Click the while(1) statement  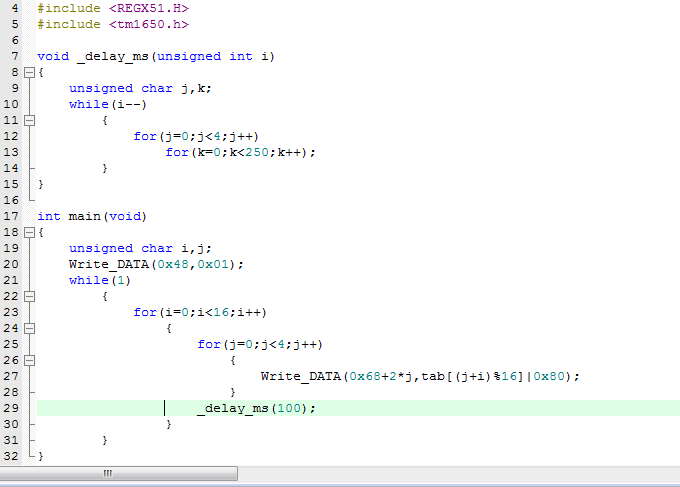pyautogui.click(x=100, y=281)
